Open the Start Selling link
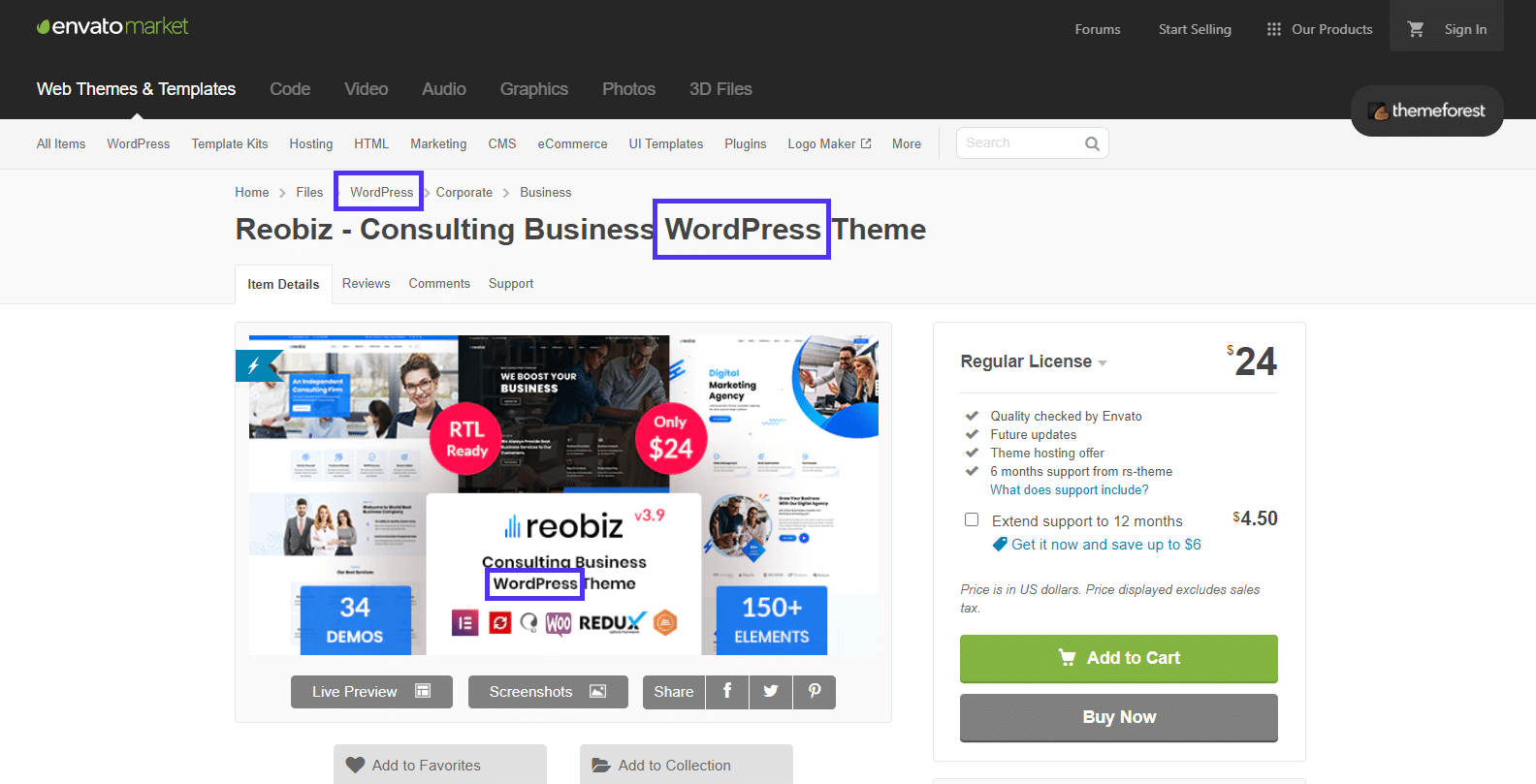The image size is (1536, 784). tap(1195, 29)
